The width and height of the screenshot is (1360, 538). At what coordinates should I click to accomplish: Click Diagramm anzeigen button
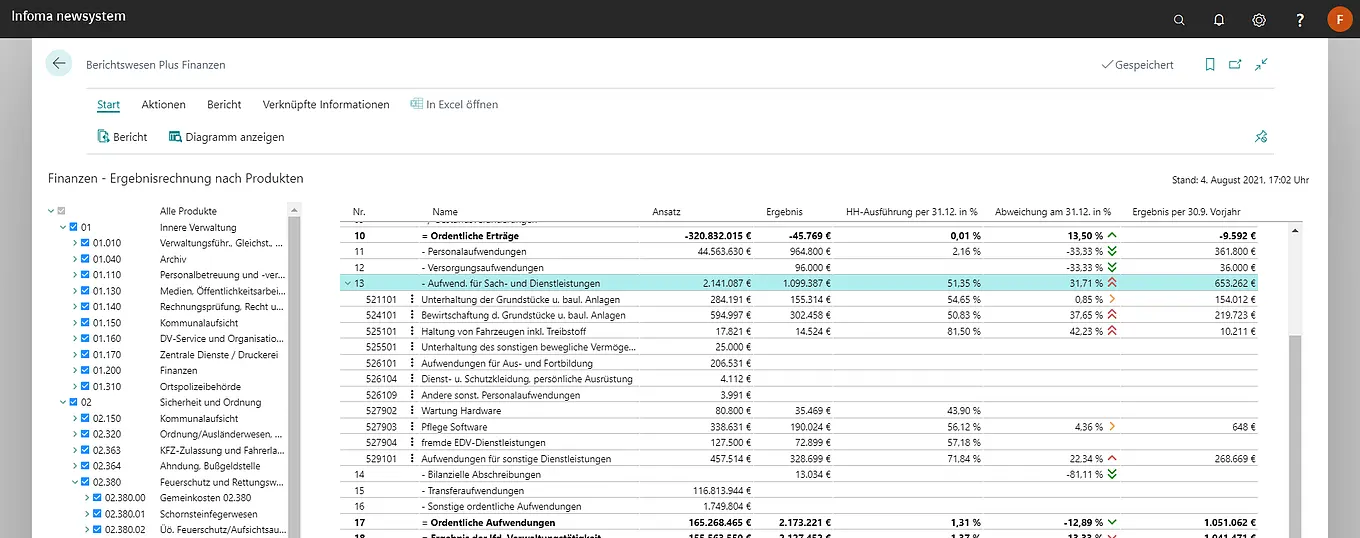point(227,137)
